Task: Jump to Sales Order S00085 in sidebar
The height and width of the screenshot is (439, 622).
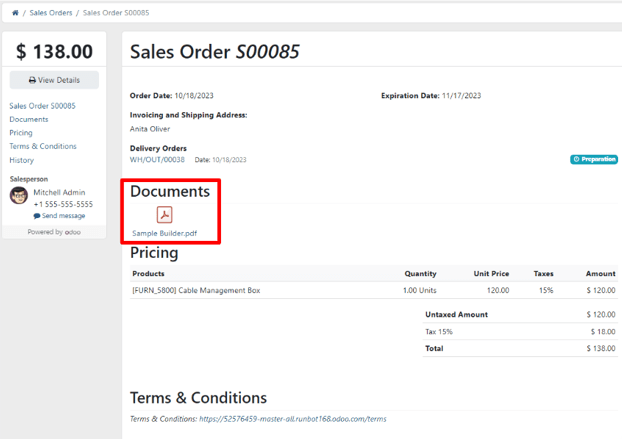Action: [42, 106]
